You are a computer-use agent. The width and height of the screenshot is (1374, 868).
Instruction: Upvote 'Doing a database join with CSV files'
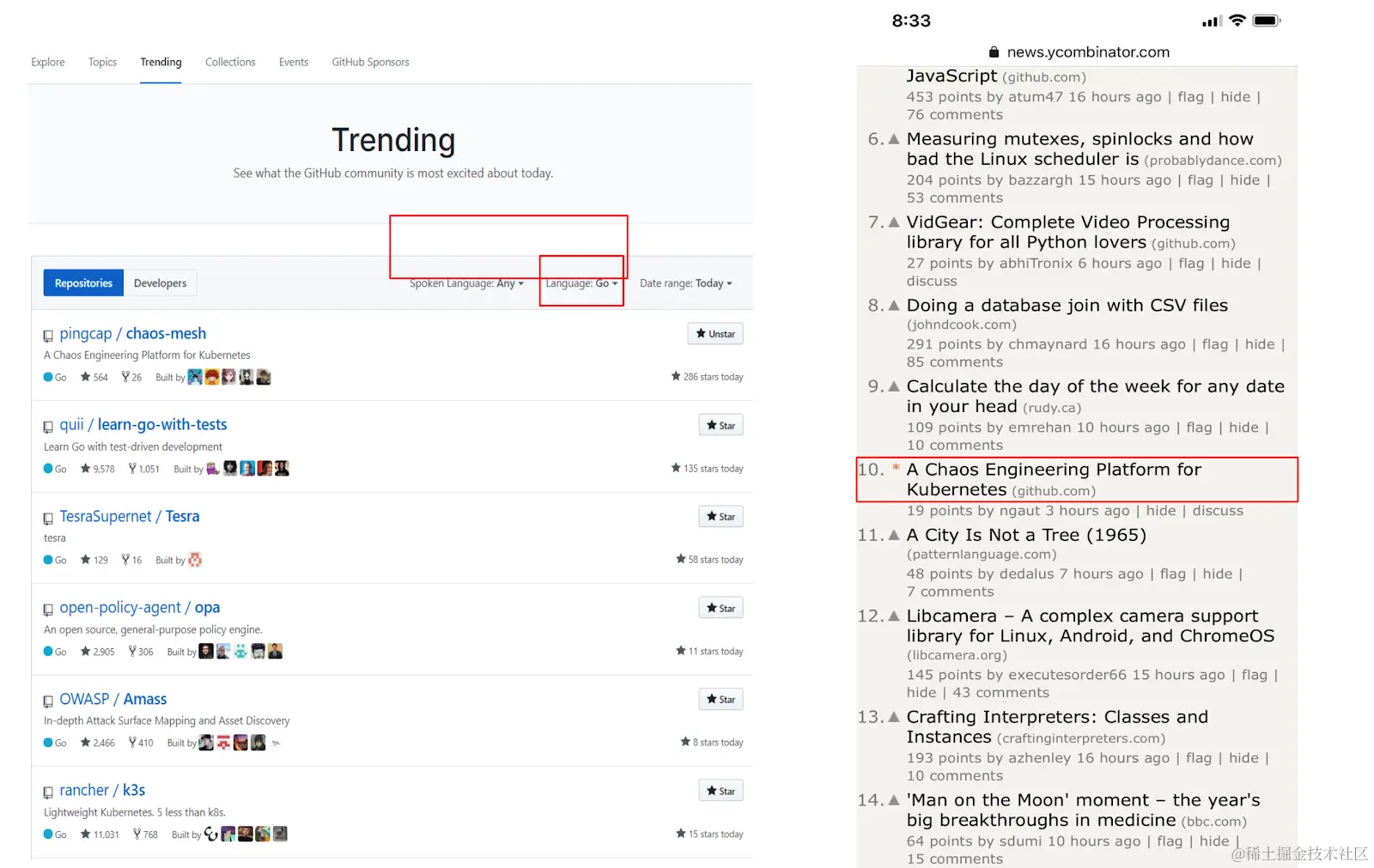coord(894,306)
